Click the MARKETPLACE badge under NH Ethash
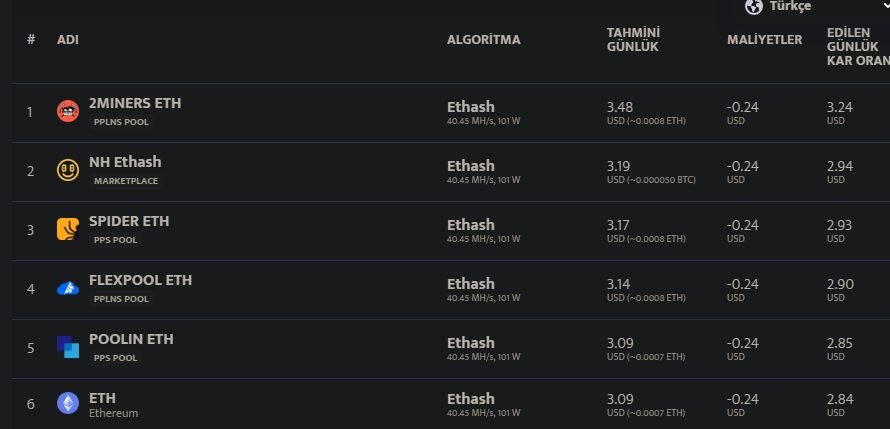 [x=126, y=181]
